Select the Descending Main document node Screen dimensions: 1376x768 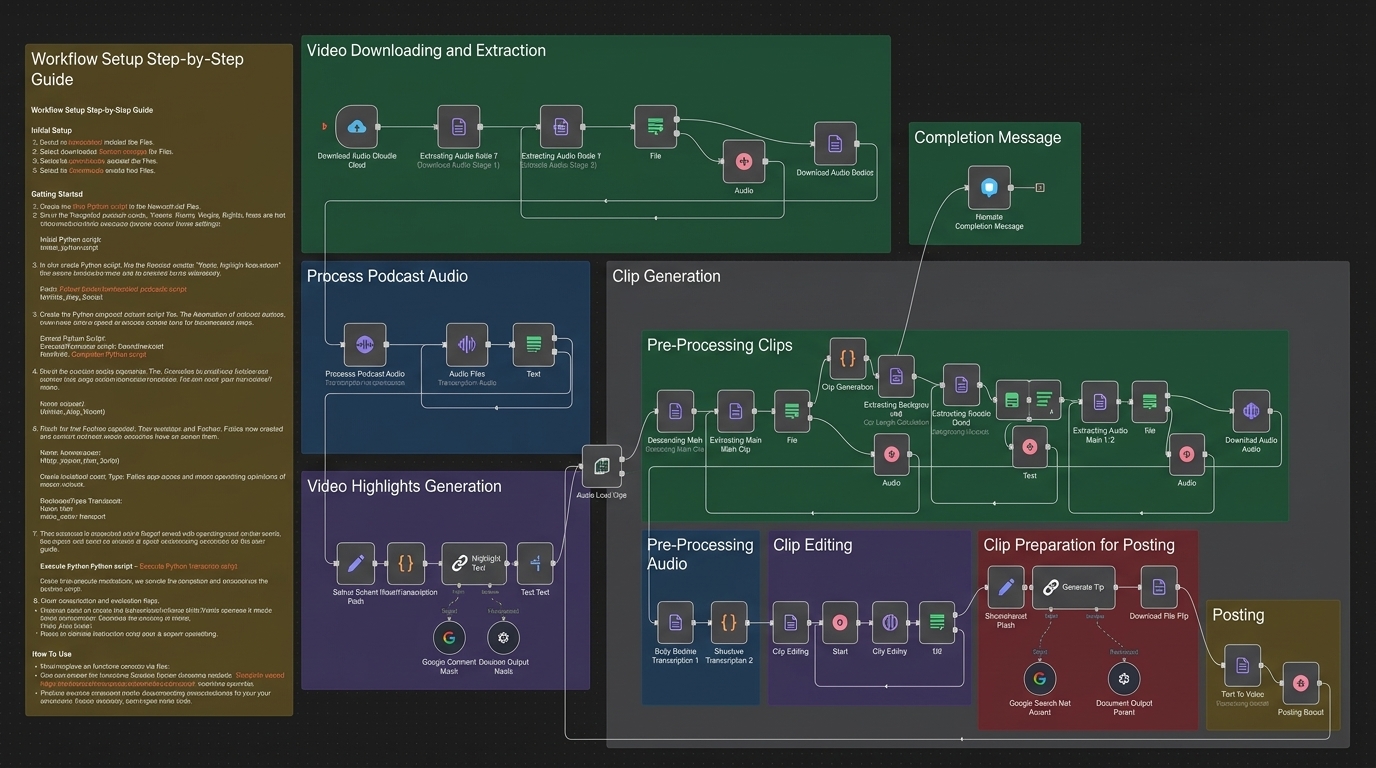coord(675,411)
